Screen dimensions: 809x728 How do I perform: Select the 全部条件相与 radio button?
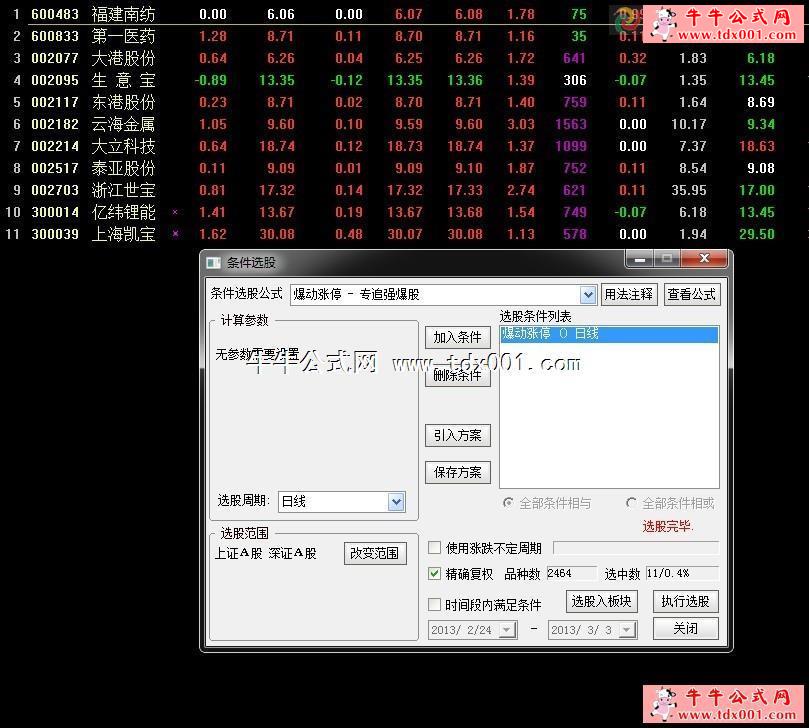pyautogui.click(x=508, y=503)
